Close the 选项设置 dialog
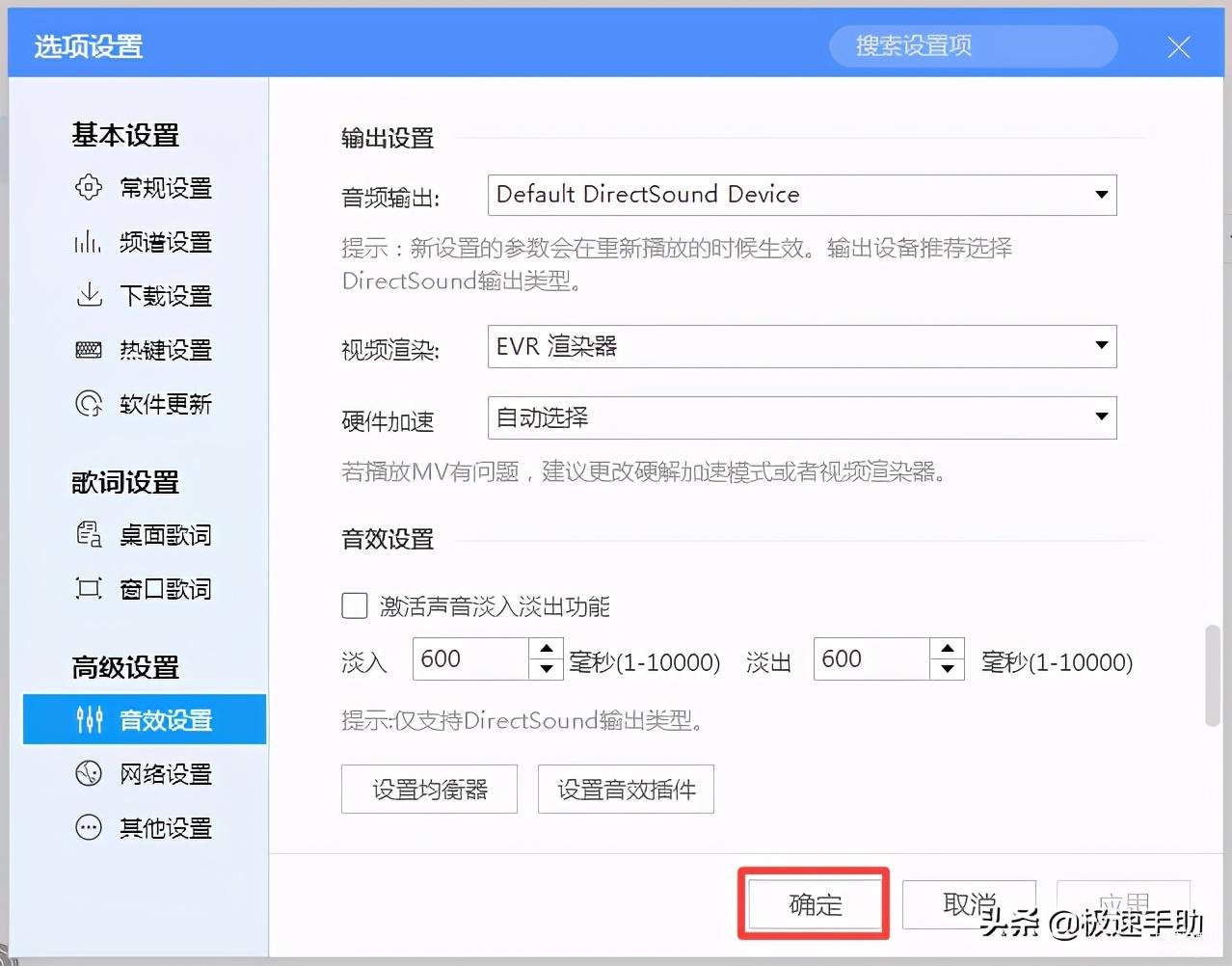 point(1178,46)
